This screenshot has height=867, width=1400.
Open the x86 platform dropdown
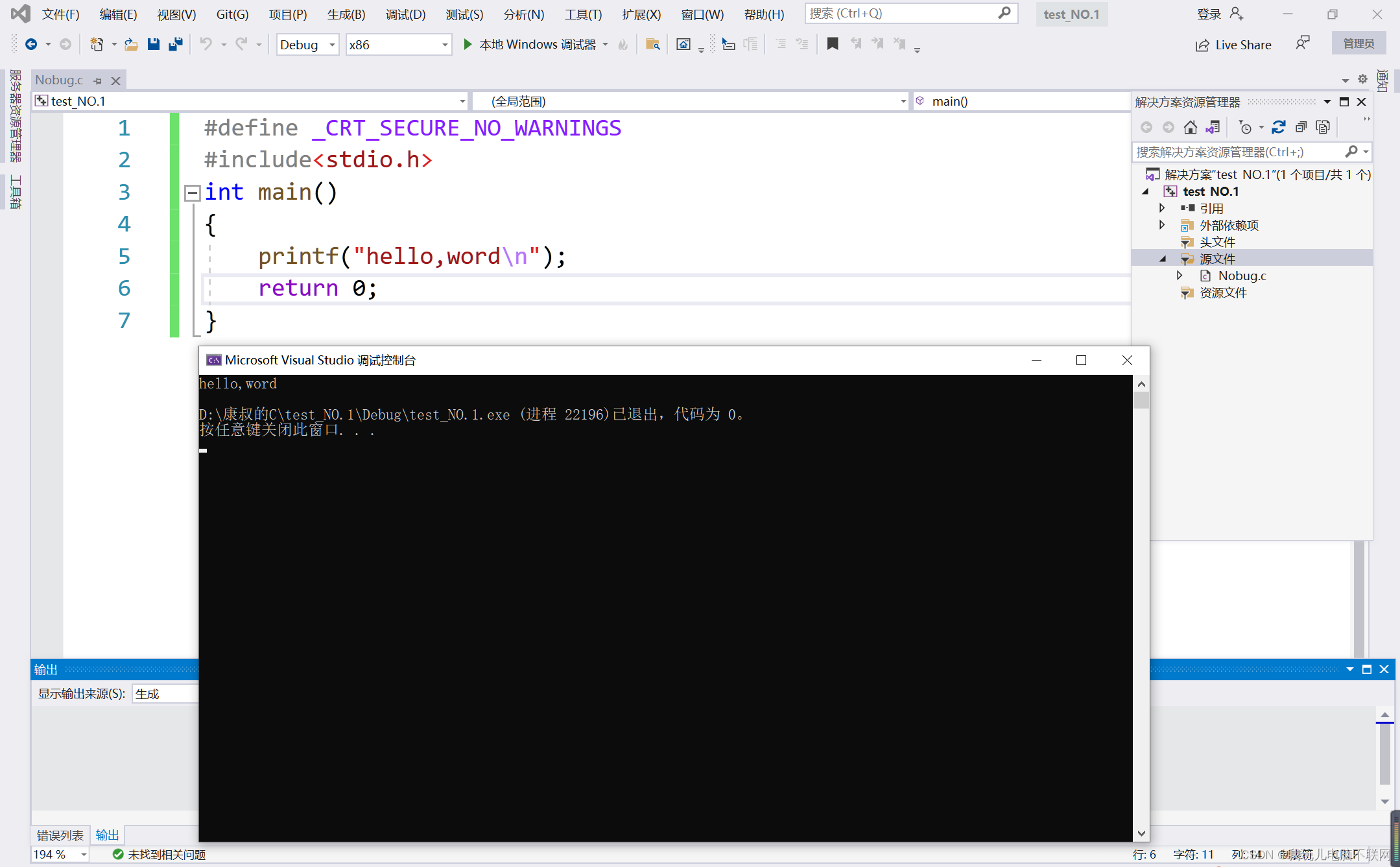[445, 45]
